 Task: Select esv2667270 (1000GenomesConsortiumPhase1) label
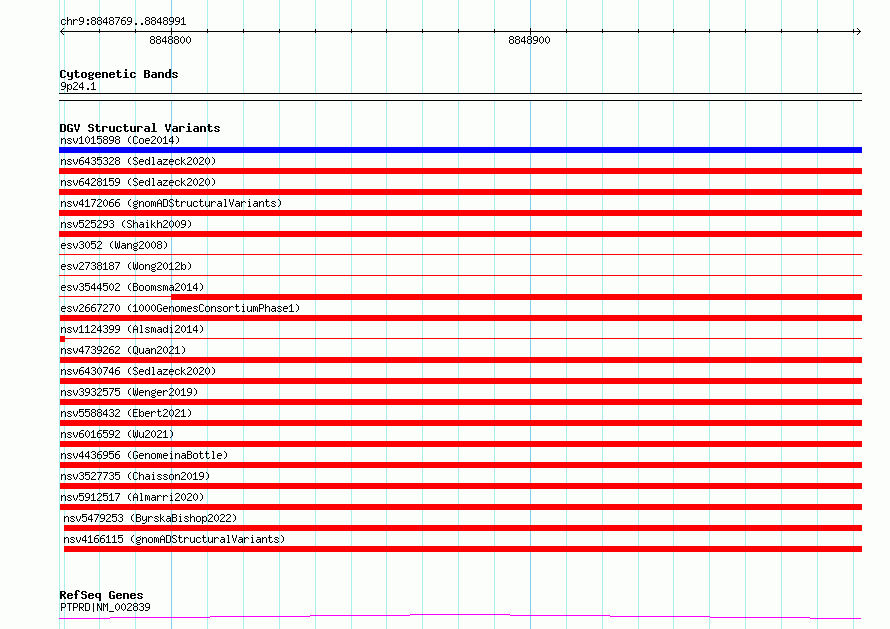click(x=180, y=308)
